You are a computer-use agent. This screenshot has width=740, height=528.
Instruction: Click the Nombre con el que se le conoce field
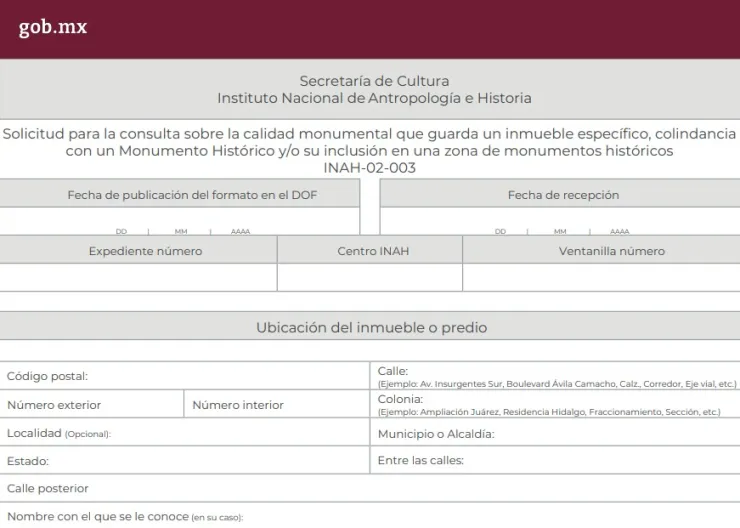click(x=370, y=516)
